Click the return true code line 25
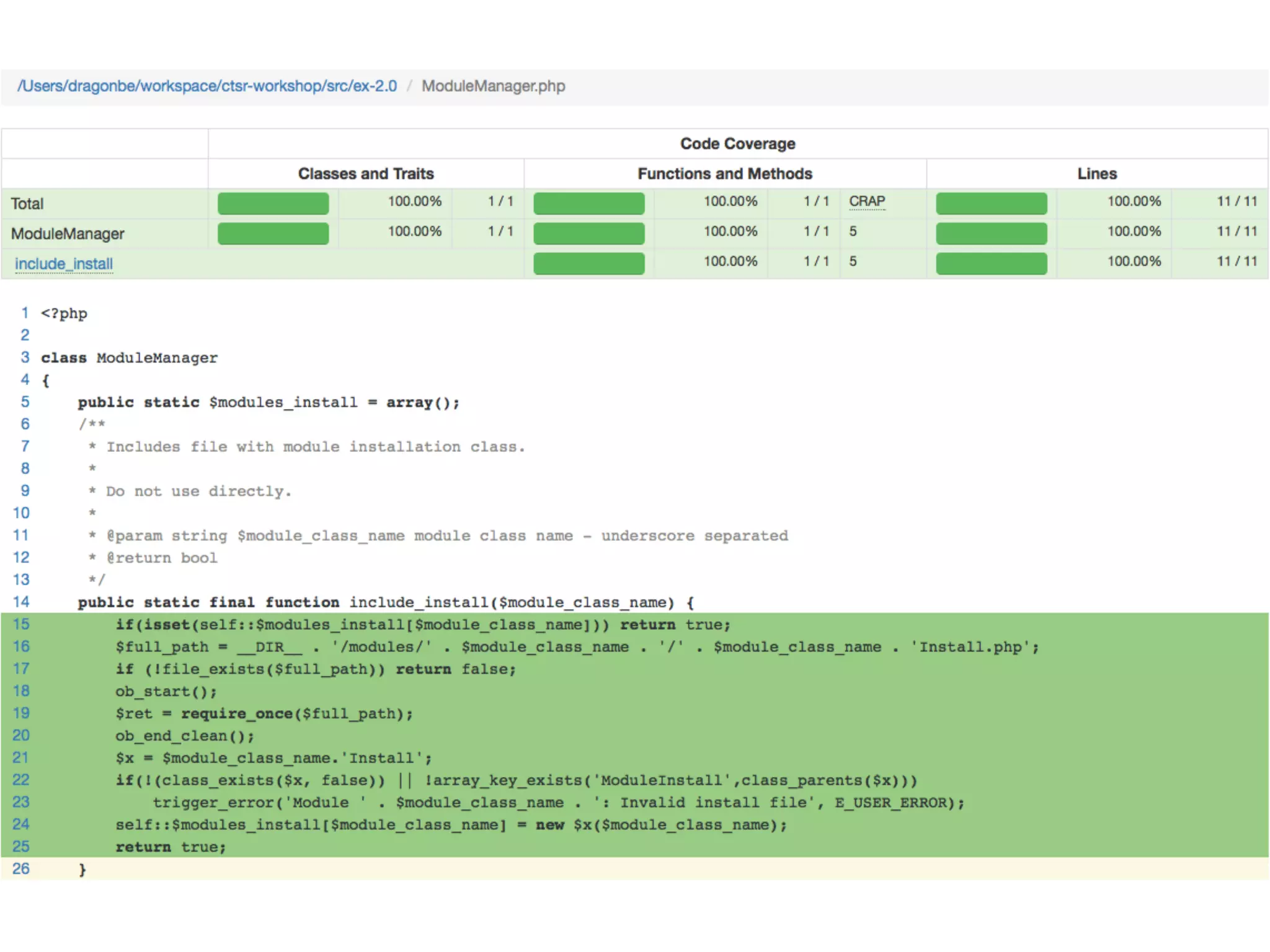This screenshot has height=952, width=1270. (171, 847)
